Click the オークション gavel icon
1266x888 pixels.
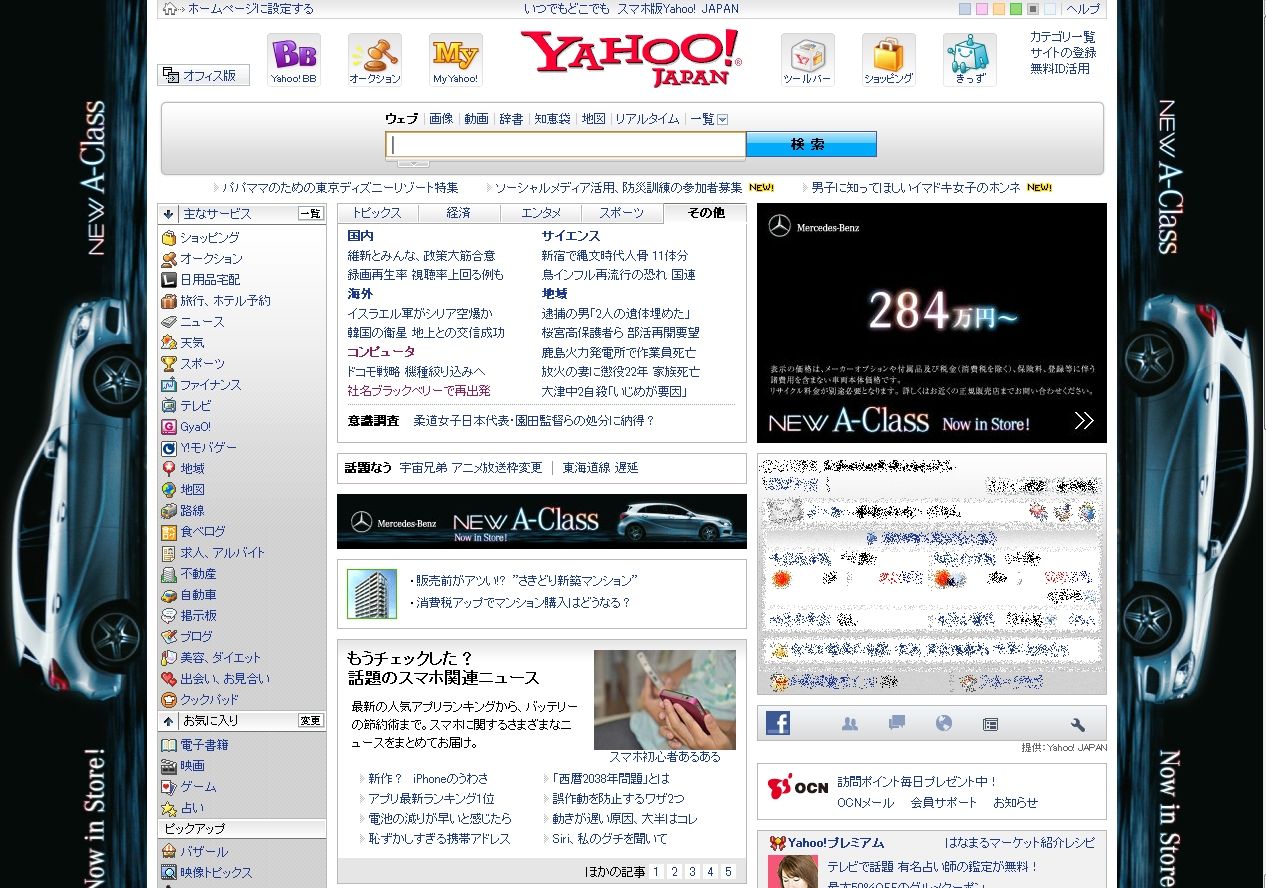(374, 56)
